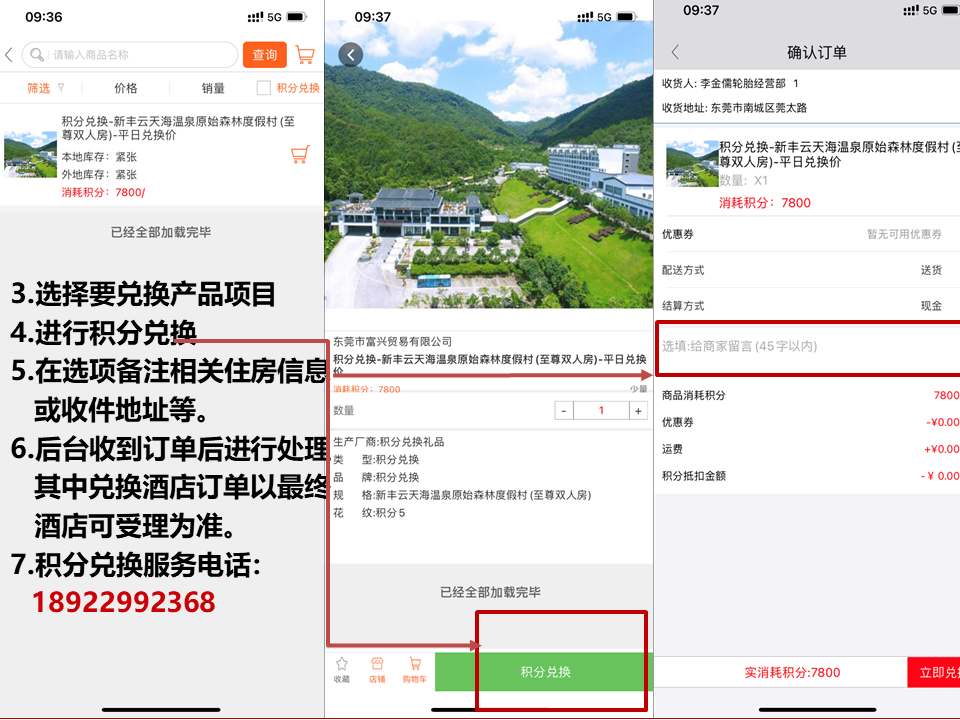Tap the back arrow on the product list
960x720 pixels.
8,55
